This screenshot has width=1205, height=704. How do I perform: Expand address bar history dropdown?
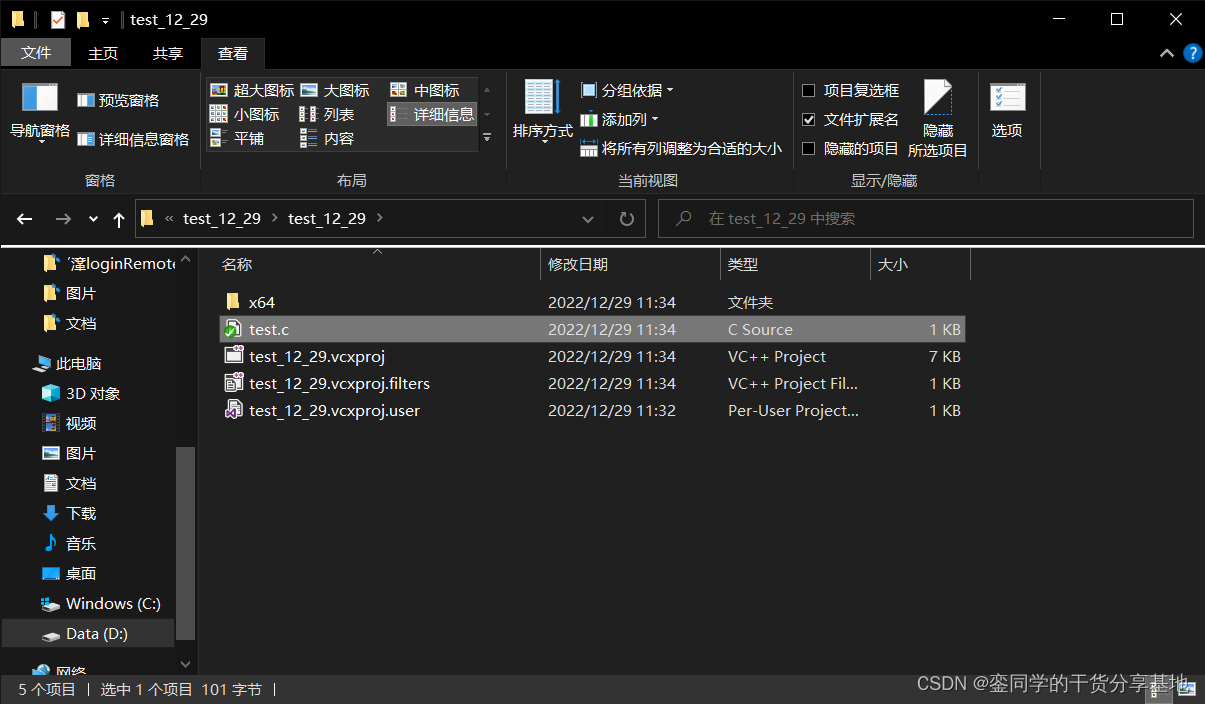[588, 218]
